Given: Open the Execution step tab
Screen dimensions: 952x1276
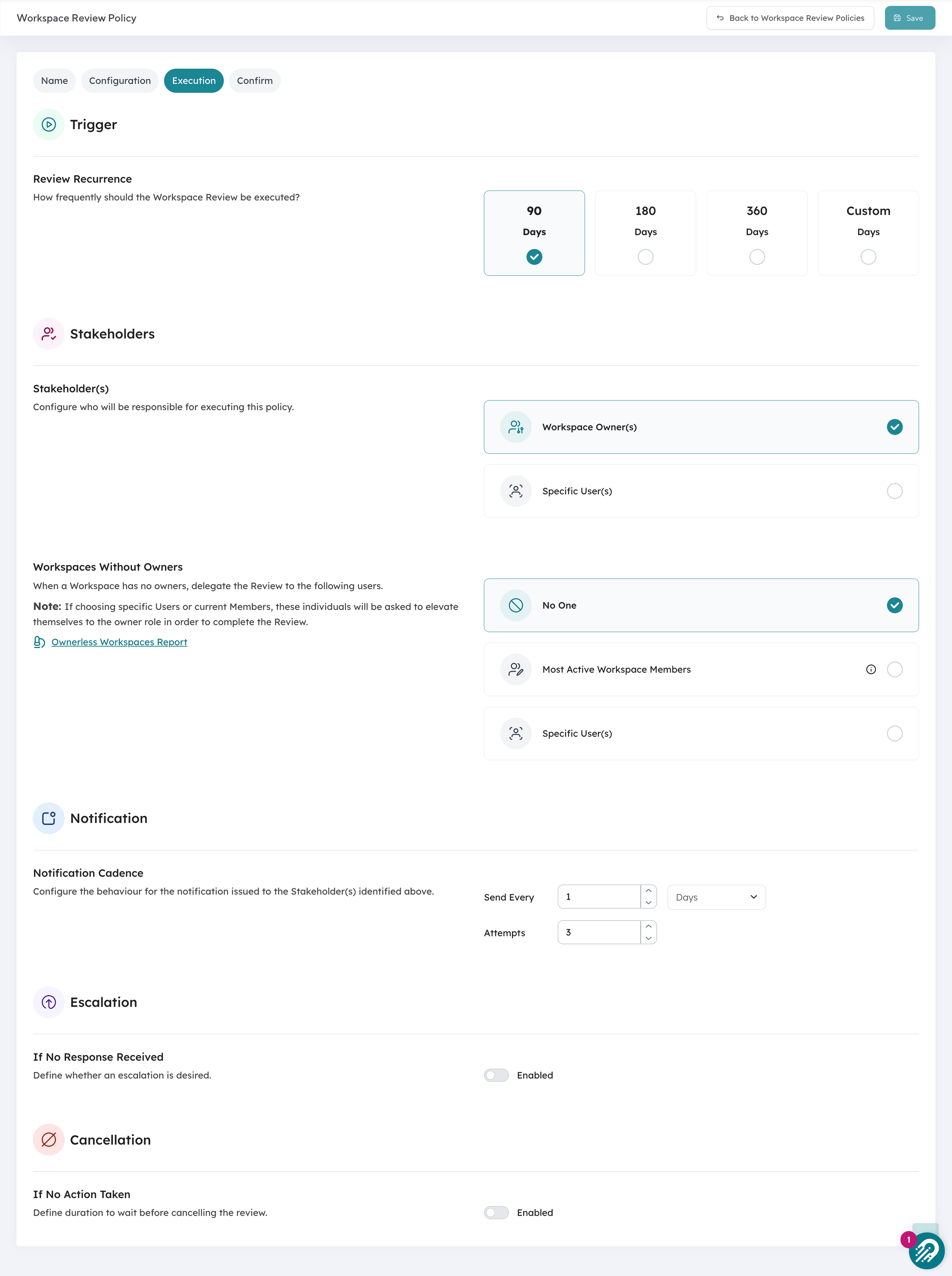Looking at the screenshot, I should pos(194,81).
